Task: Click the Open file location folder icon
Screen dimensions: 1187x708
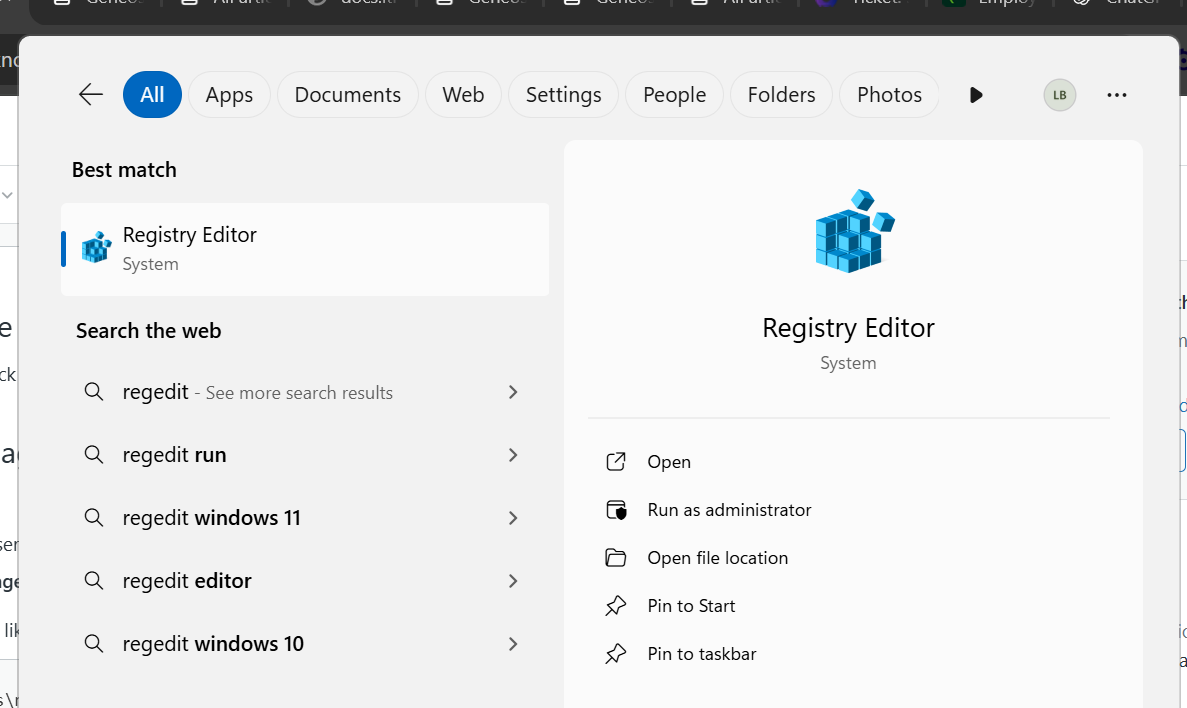Action: [616, 558]
